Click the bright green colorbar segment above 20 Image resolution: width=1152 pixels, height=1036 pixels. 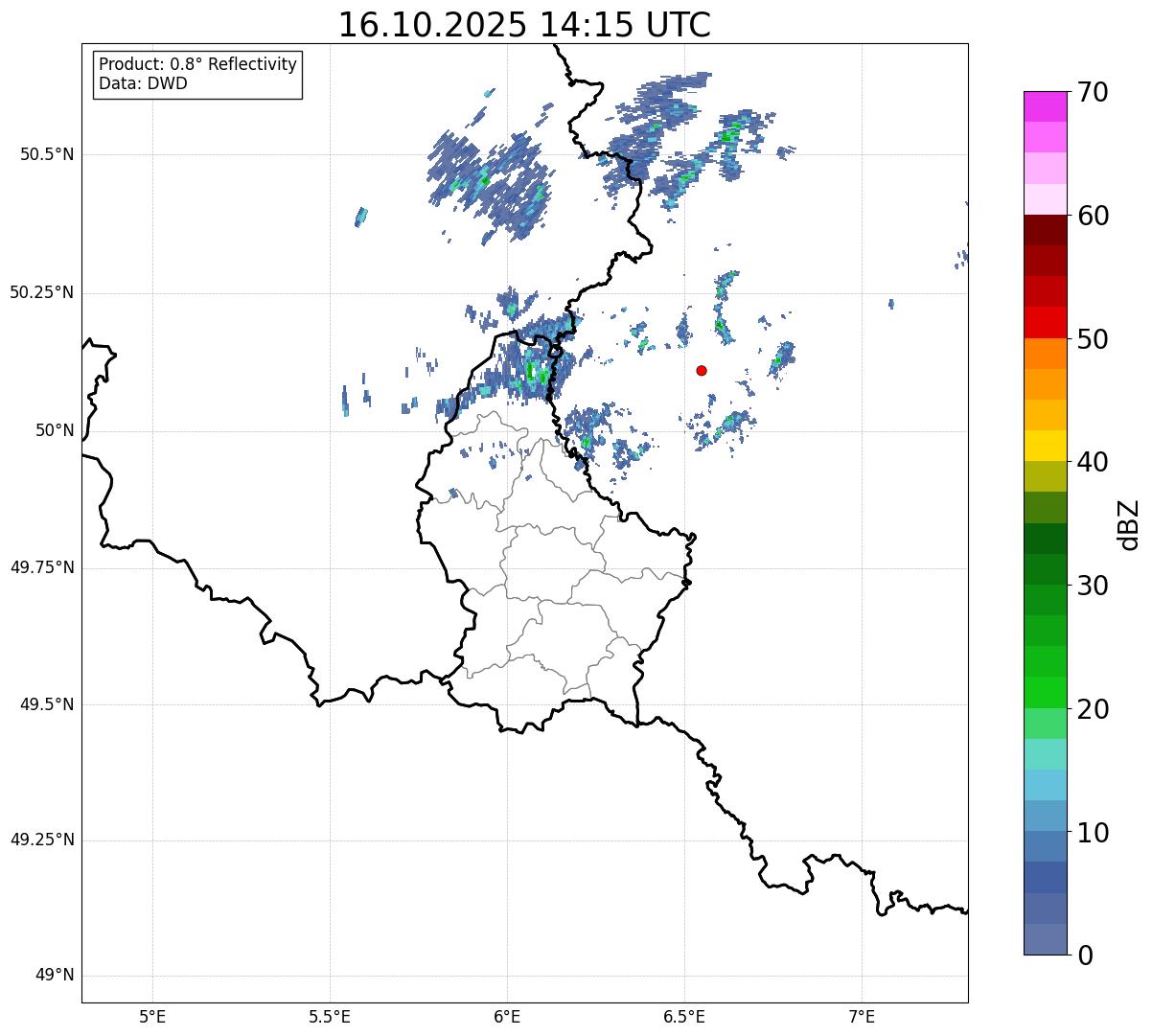pos(1046,693)
